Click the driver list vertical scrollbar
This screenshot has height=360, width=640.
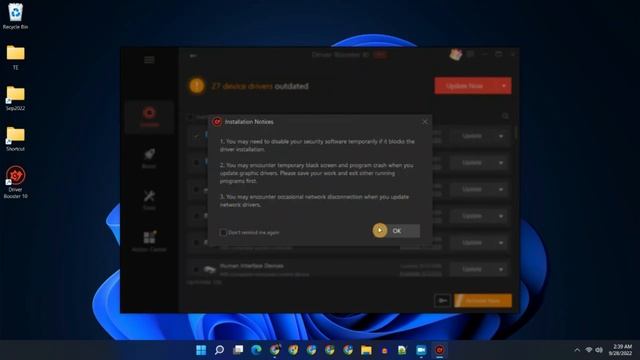516,133
